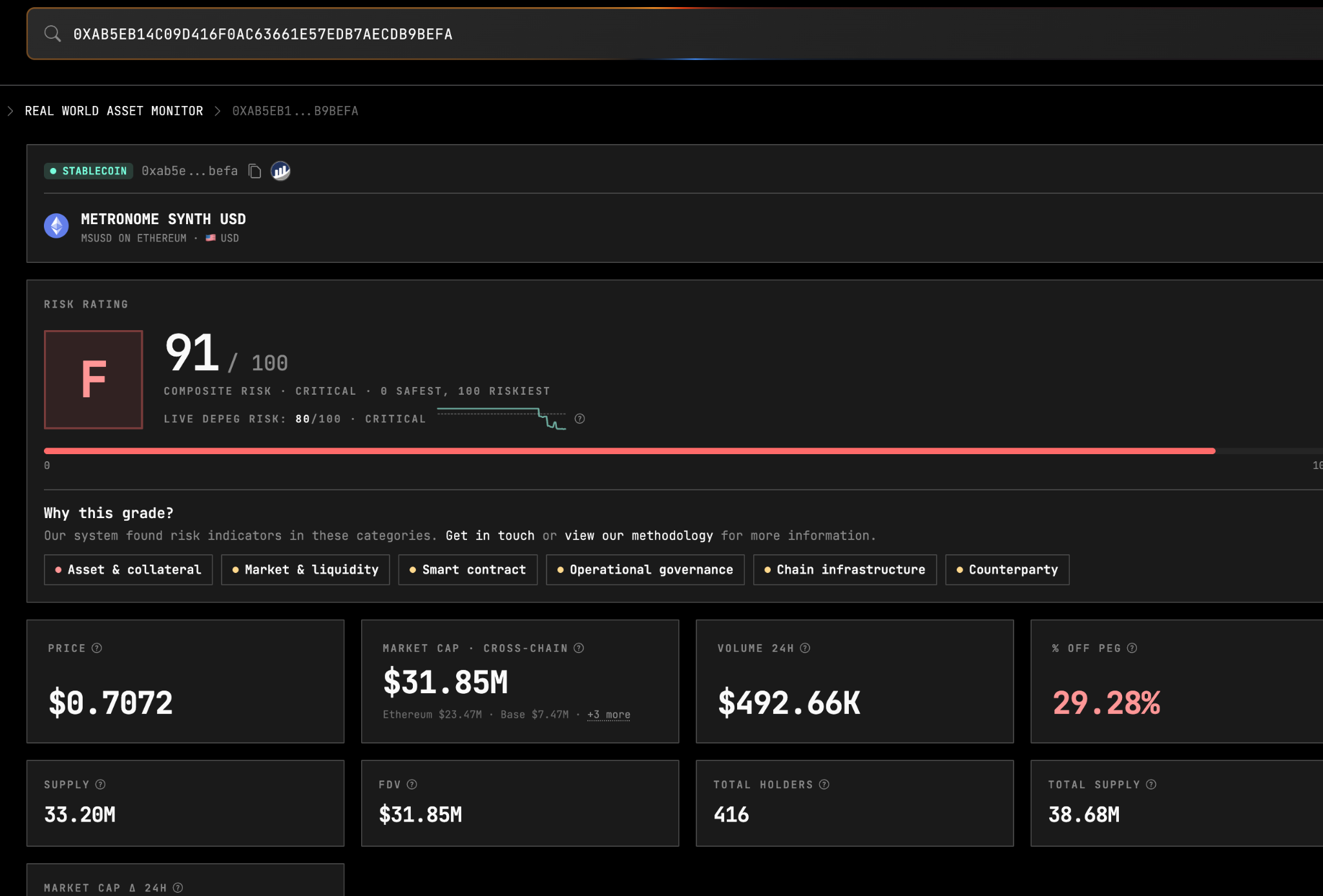Image resolution: width=1323 pixels, height=896 pixels.
Task: Click the F grade risk box
Action: [94, 380]
